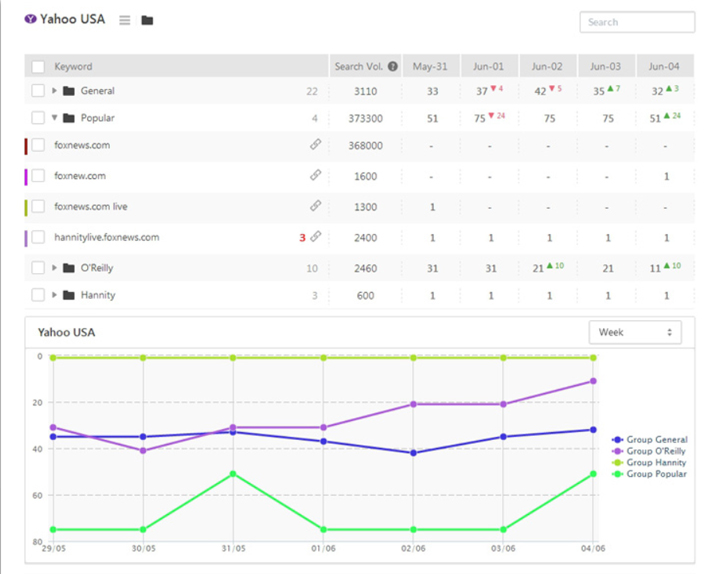Click Popular Jun-04 rank 51
Screen dimensions: 720x574
tap(655, 118)
